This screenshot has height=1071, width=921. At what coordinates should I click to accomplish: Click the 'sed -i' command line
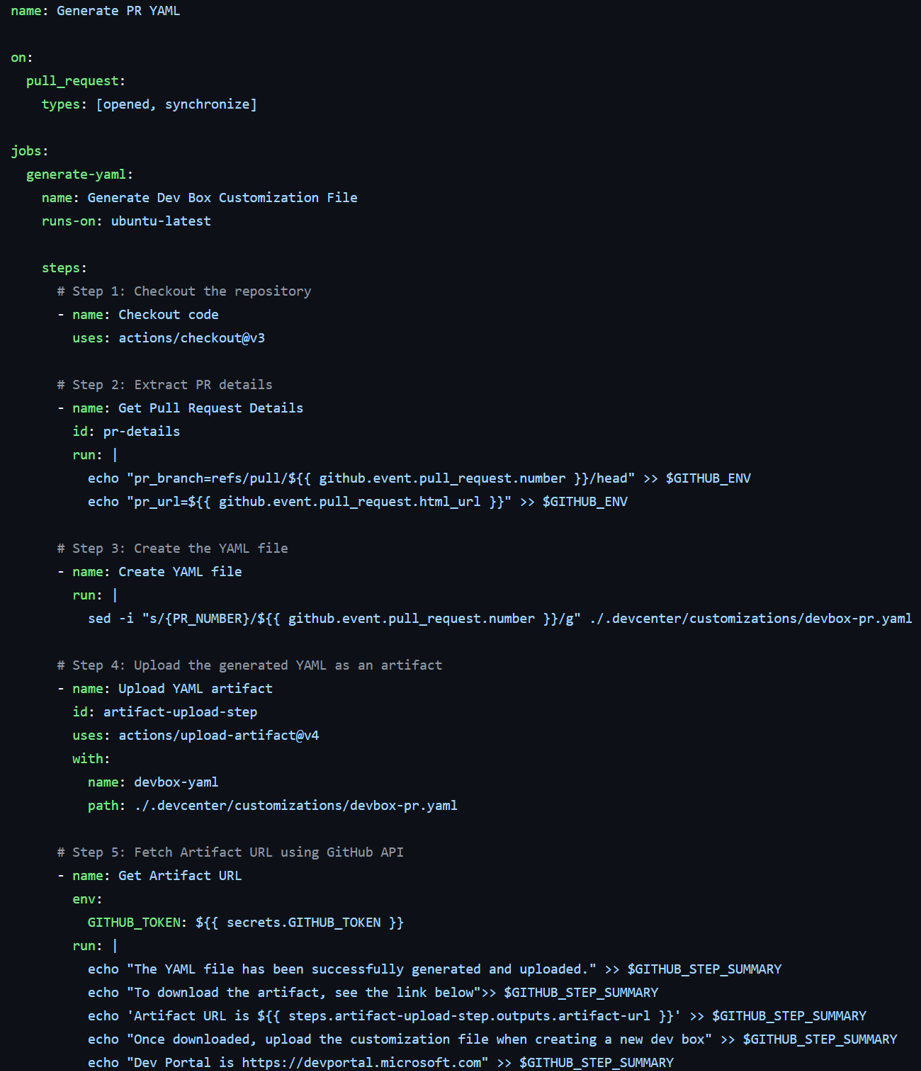pos(499,619)
